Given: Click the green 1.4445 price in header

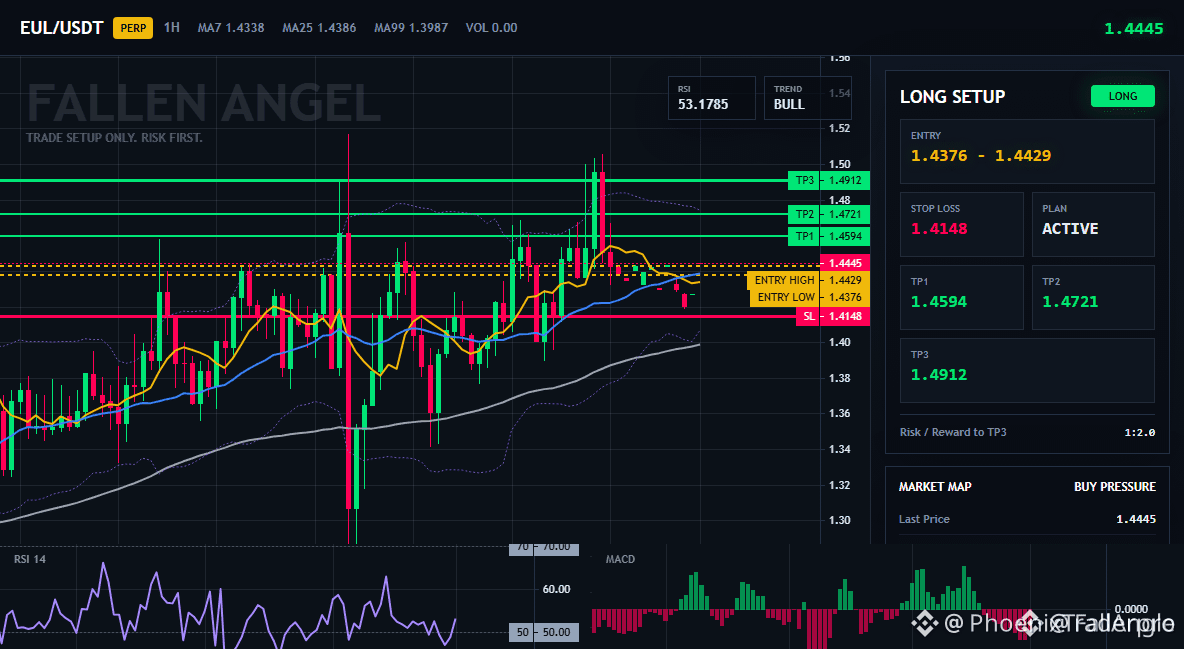Looking at the screenshot, I should (1133, 29).
